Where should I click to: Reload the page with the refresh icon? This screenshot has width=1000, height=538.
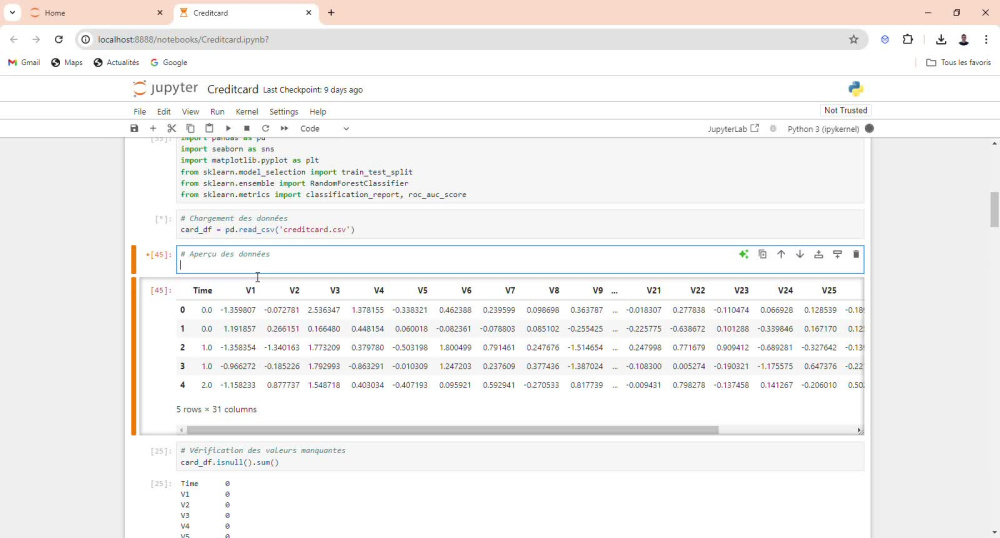59,40
